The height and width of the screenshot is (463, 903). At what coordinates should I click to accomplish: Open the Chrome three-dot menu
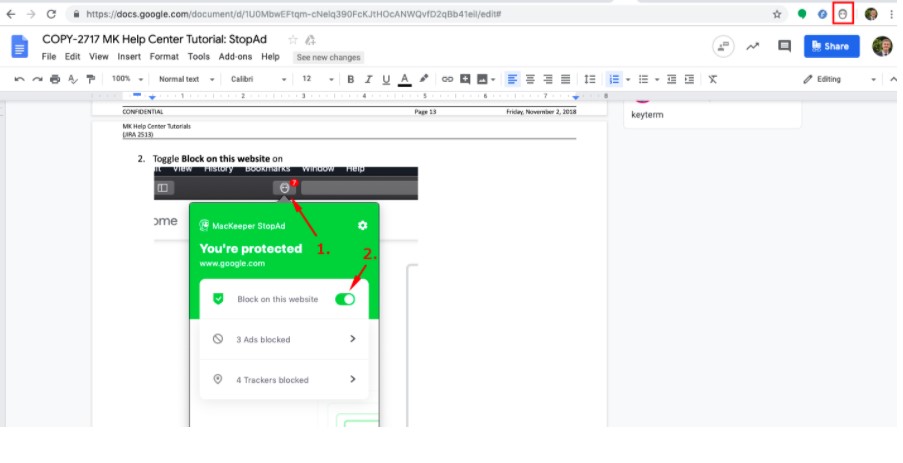(891, 14)
